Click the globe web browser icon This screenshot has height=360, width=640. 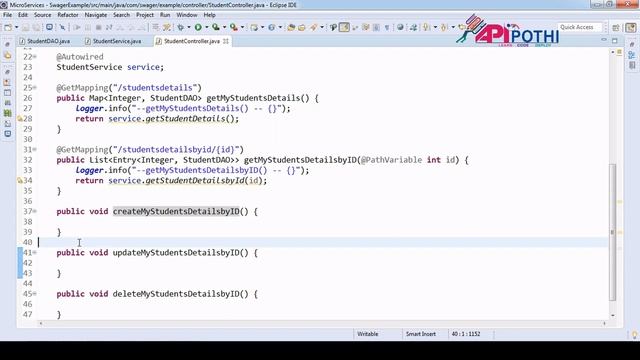(400, 27)
